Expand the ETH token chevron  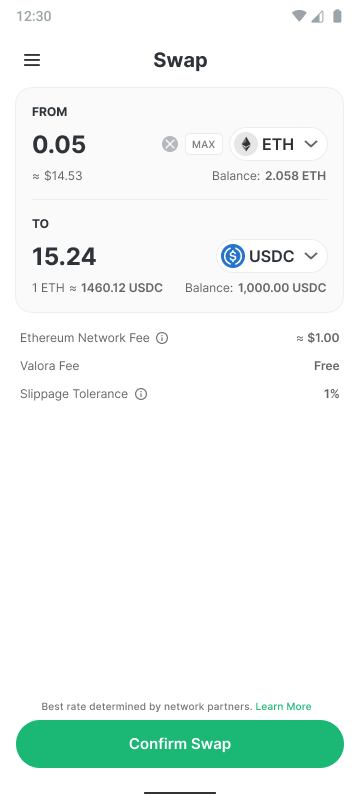coord(311,144)
